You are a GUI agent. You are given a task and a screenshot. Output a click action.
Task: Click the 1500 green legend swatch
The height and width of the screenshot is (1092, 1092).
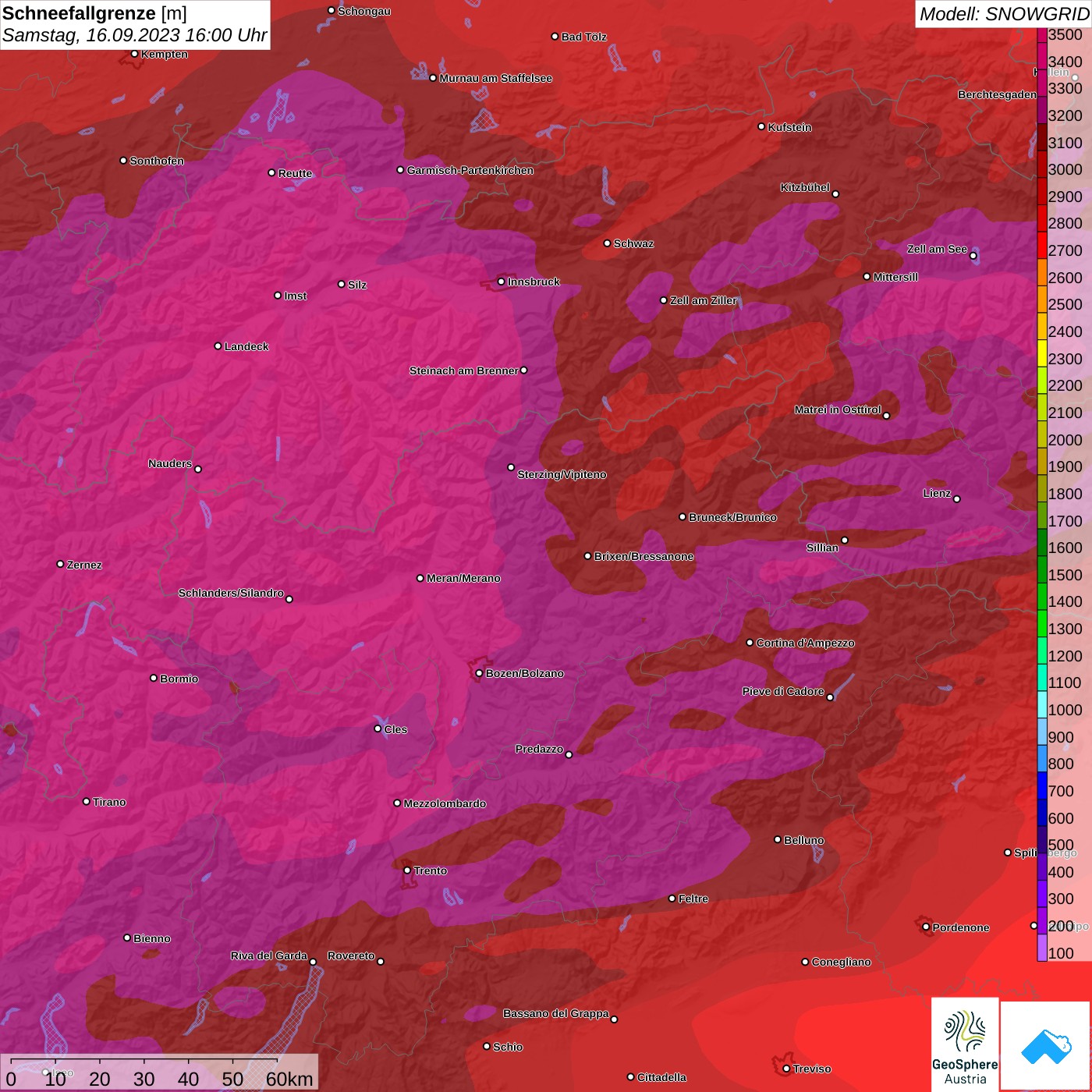pyautogui.click(x=1041, y=570)
